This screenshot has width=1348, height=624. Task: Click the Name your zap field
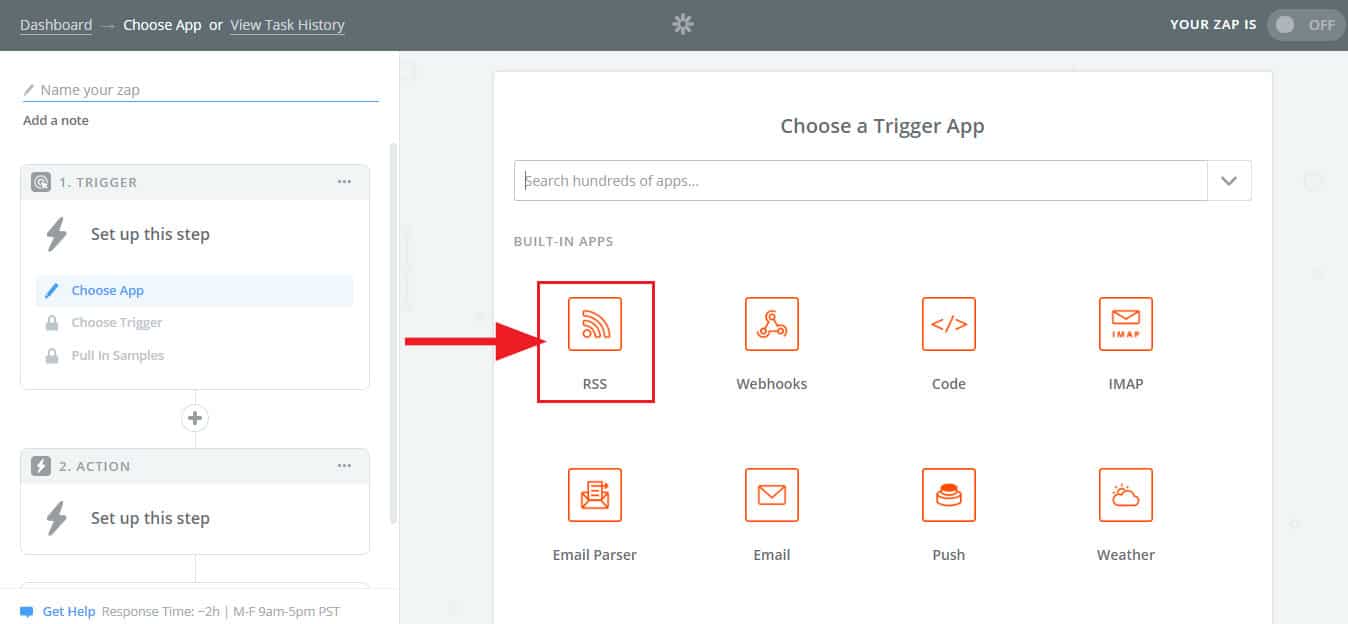[201, 90]
